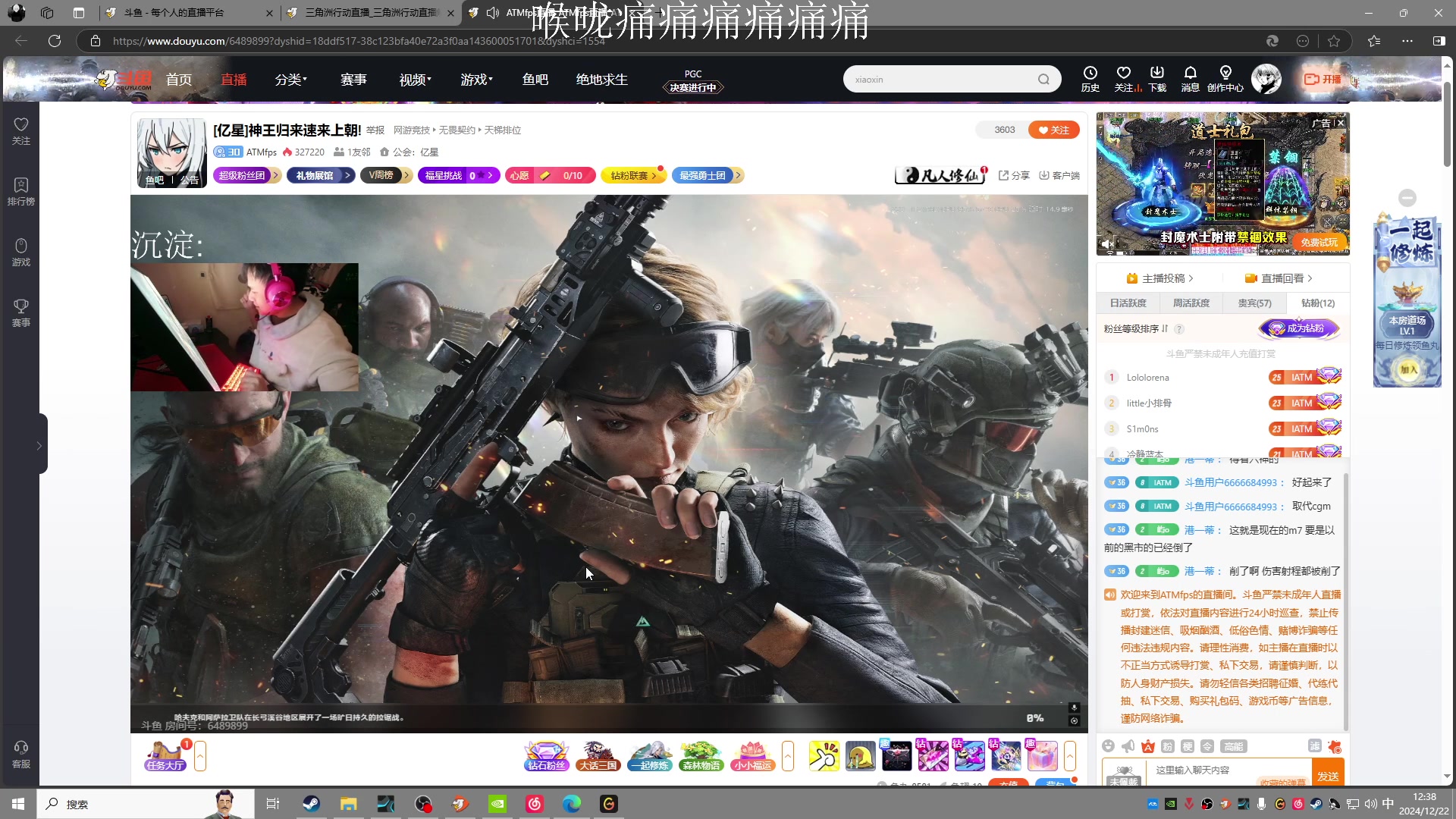Open 森林物语 activity icon
Screen dimensions: 1456x819
701,756
